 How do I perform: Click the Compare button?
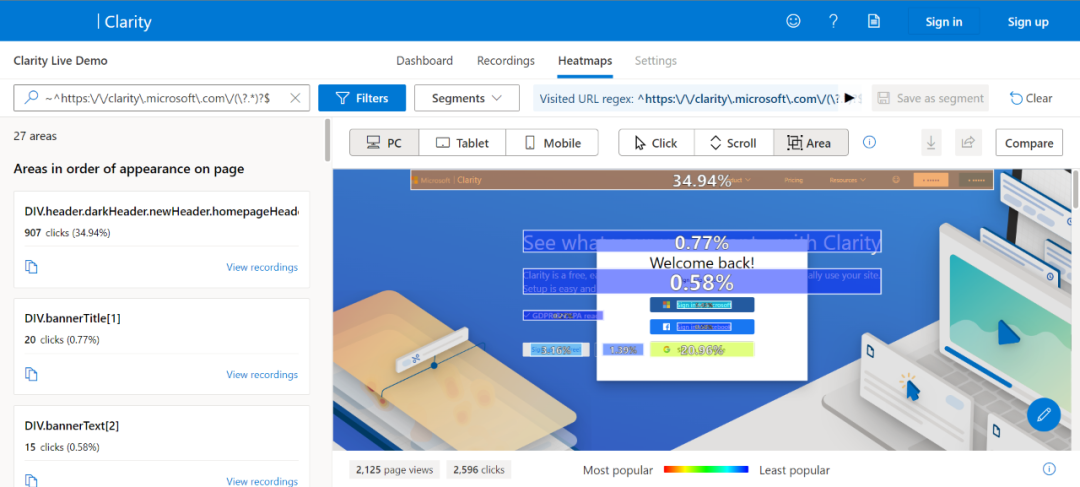tap(1029, 143)
